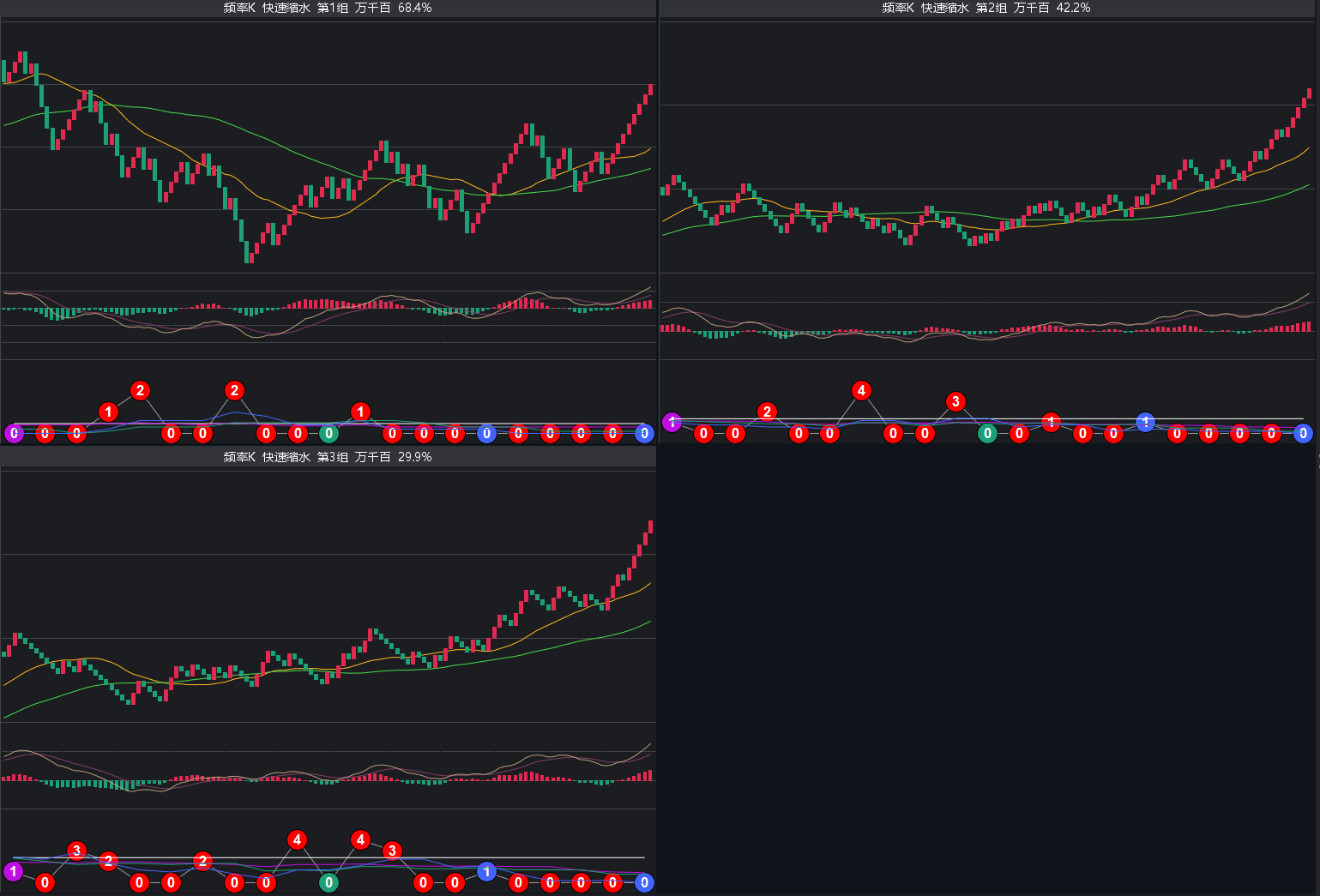Click the blue 1 marker in group 3 chart
This screenshot has width=1320, height=896.
(x=486, y=872)
